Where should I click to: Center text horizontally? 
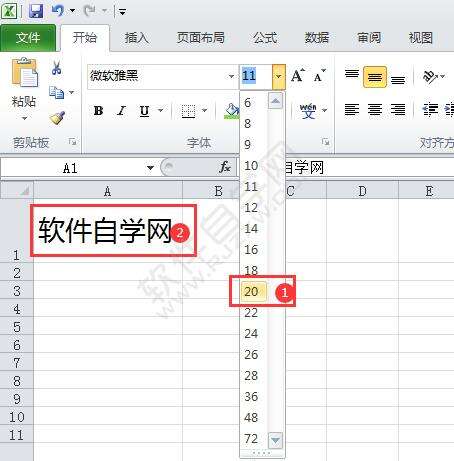click(375, 110)
